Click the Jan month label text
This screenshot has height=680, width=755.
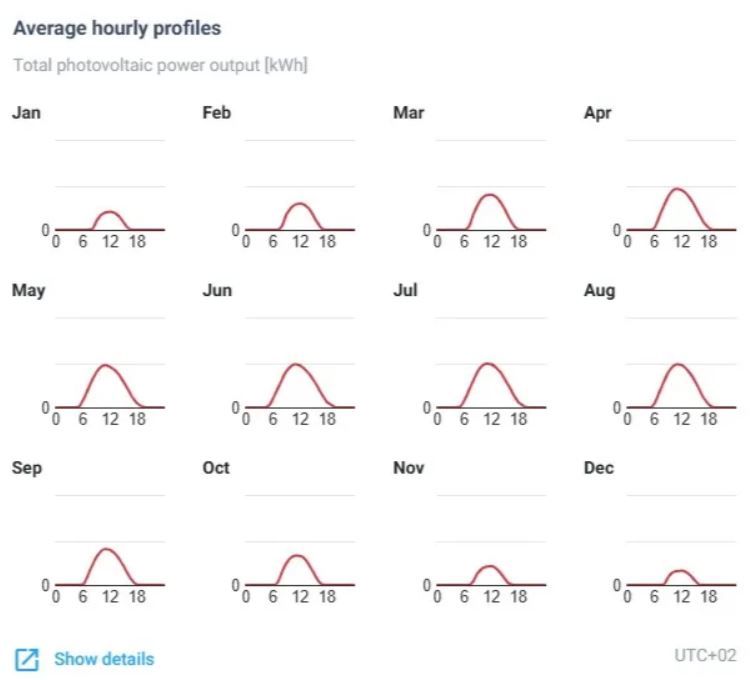(26, 113)
